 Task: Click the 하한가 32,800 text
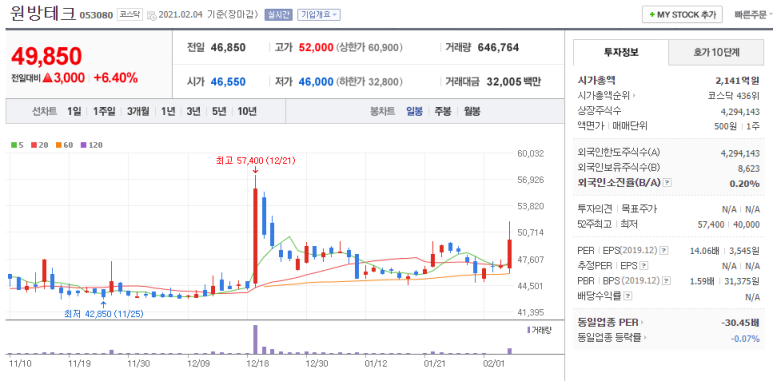point(370,82)
